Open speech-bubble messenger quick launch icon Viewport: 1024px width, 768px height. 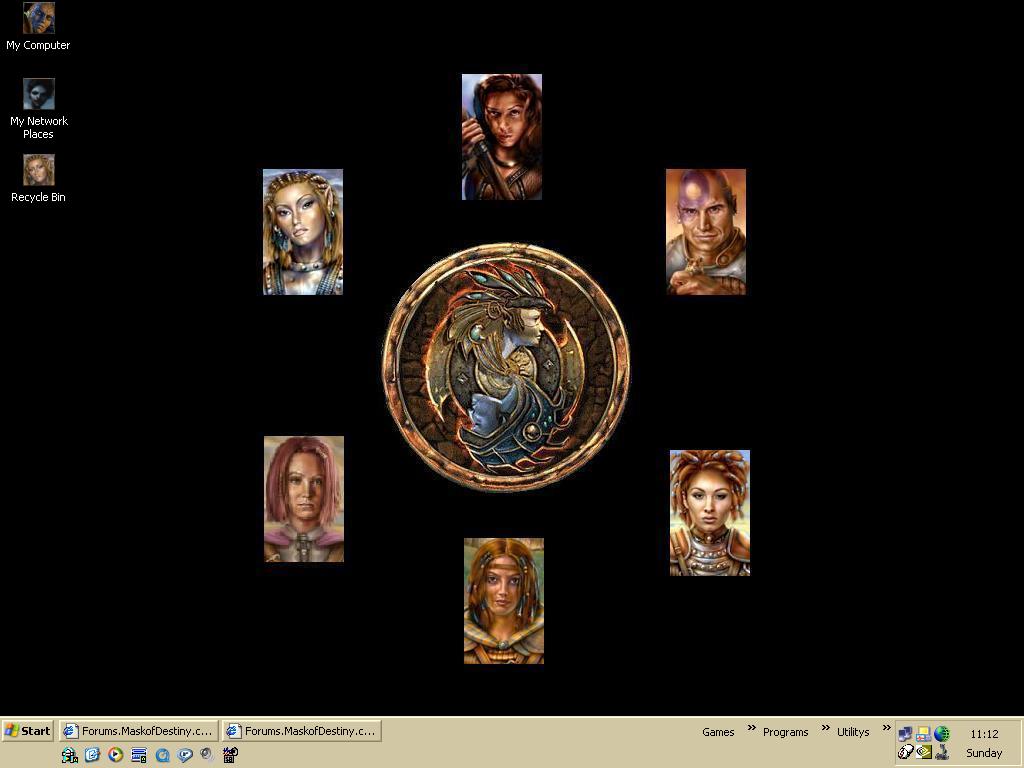[x=185, y=756]
